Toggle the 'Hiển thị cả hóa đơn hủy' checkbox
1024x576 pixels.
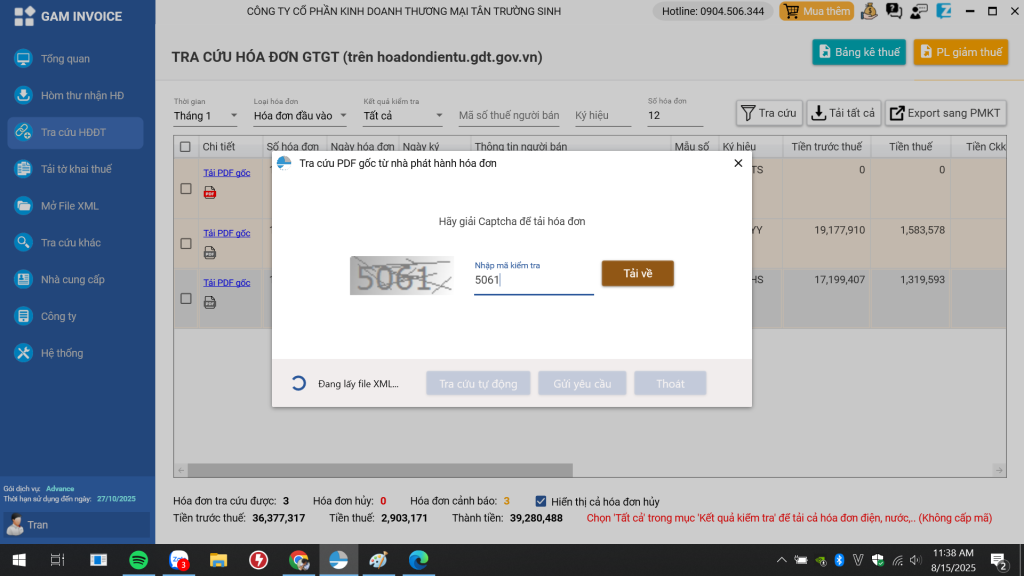click(x=541, y=501)
